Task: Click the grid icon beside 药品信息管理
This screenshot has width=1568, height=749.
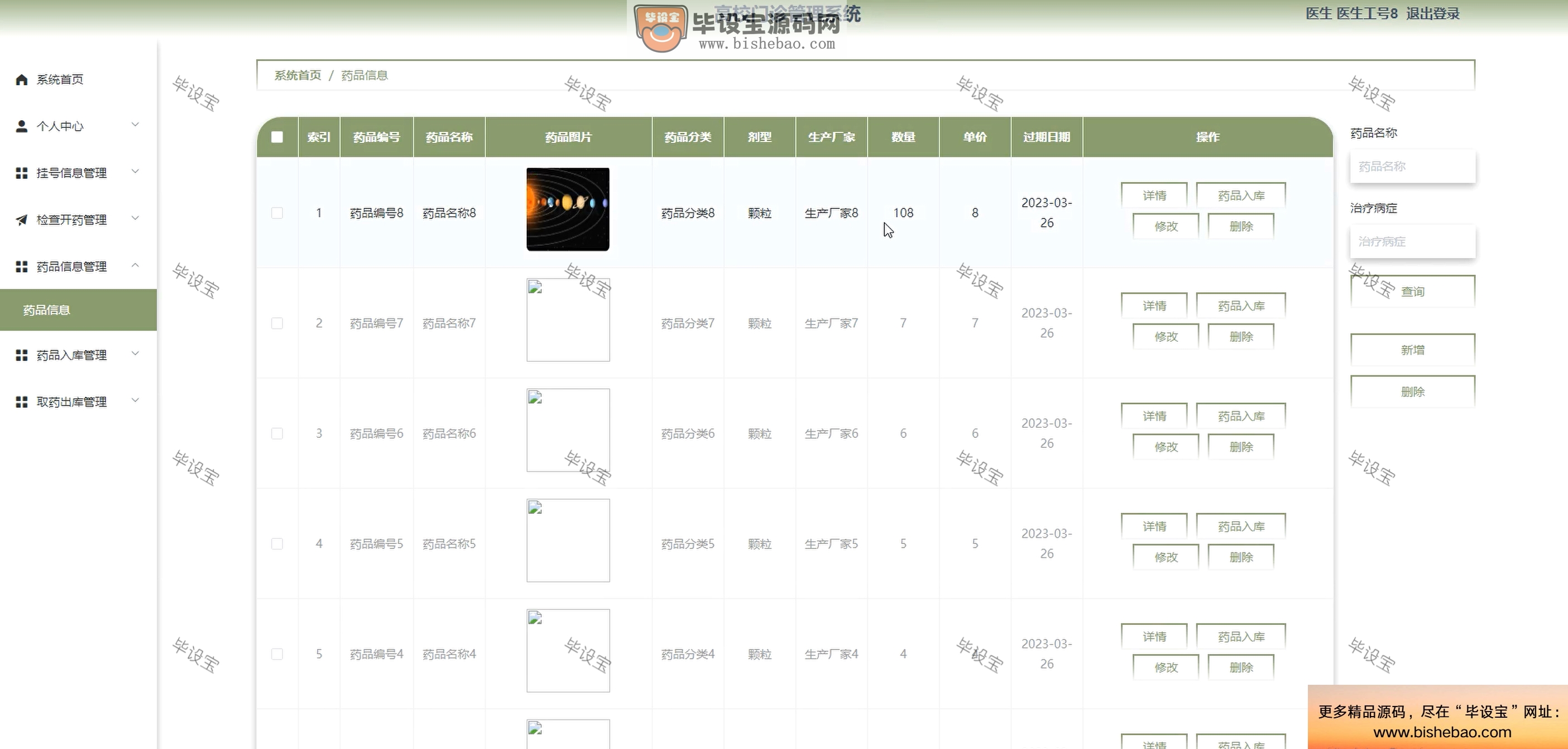Action: pos(21,267)
